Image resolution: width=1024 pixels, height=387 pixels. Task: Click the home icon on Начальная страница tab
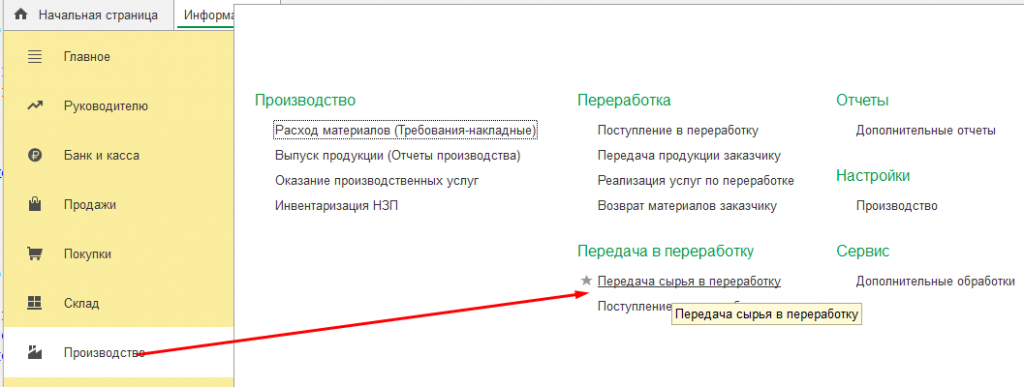point(21,14)
